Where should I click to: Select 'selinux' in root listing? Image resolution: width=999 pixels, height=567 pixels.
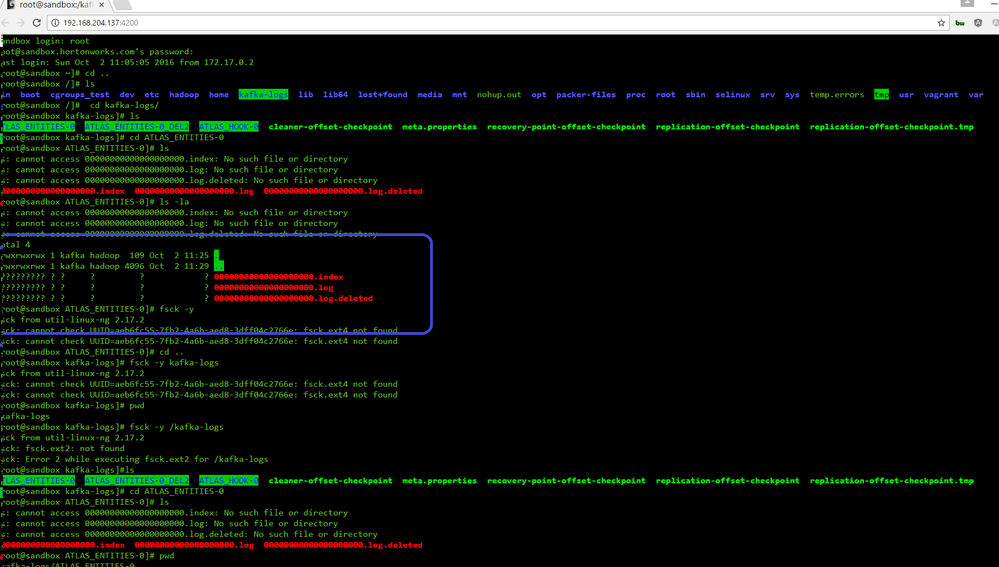click(x=733, y=94)
